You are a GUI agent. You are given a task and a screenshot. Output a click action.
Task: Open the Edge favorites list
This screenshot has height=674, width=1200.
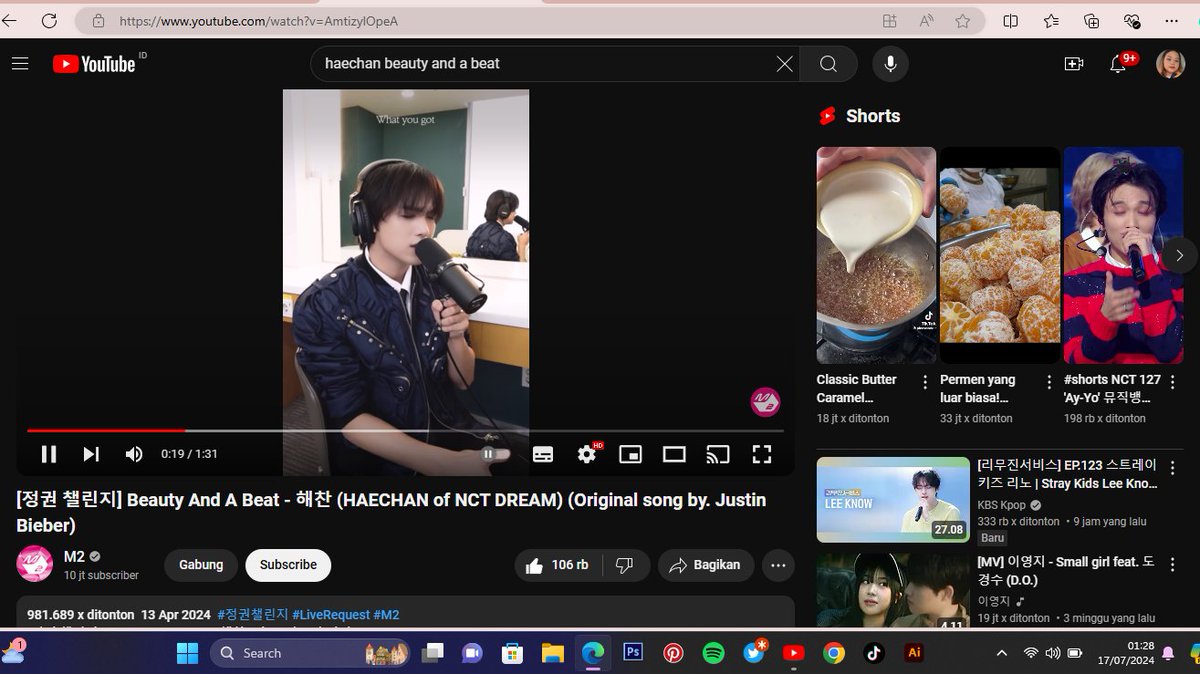tap(1051, 21)
